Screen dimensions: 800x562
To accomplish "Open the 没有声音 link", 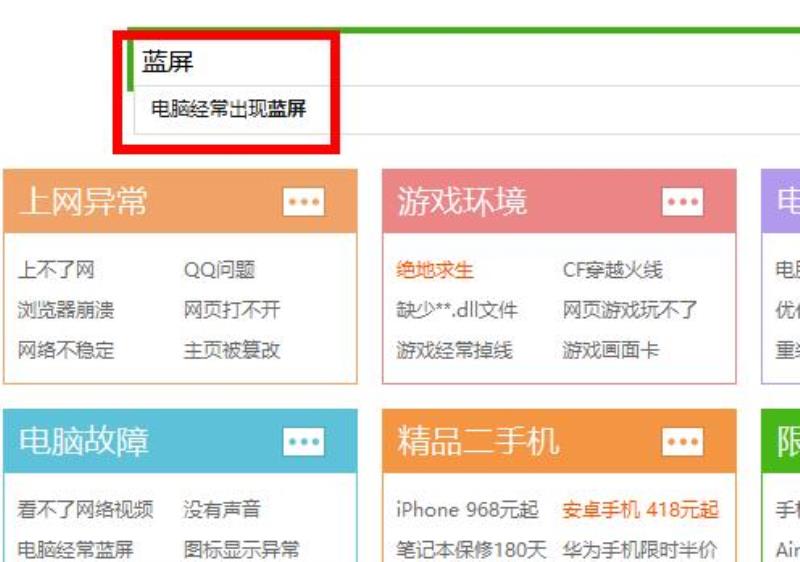I will (x=222, y=509).
